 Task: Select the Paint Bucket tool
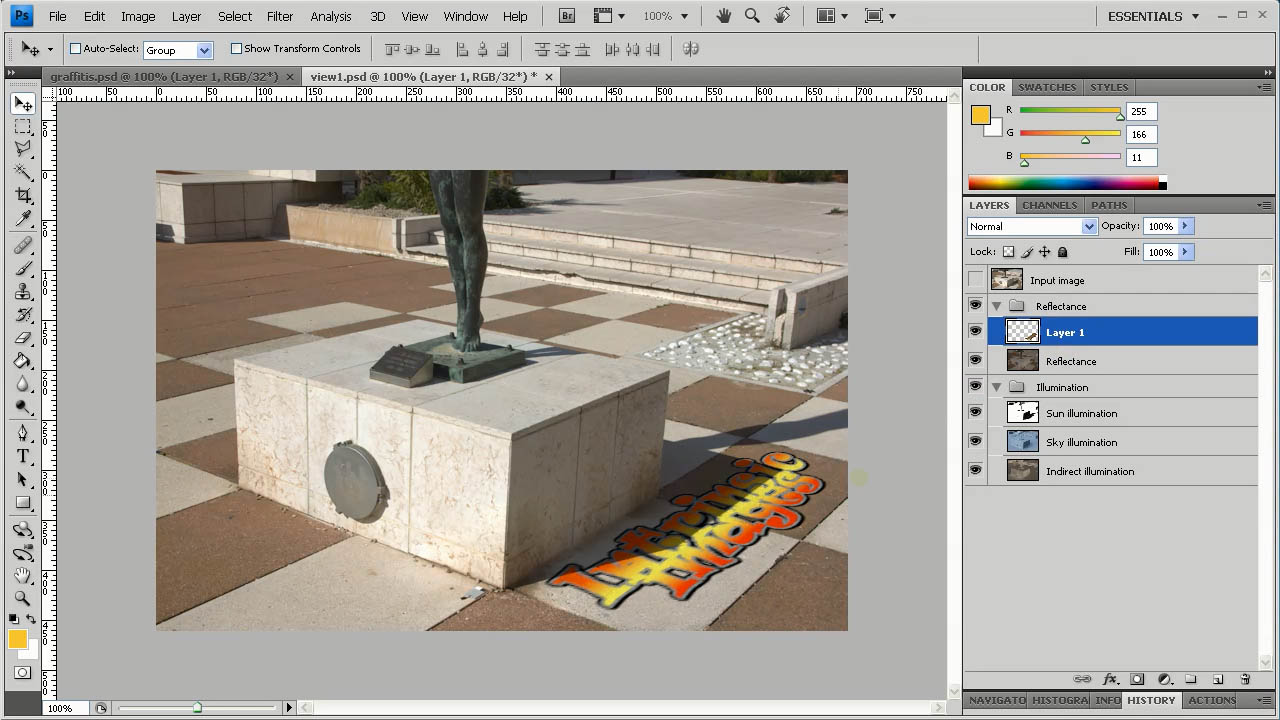click(x=23, y=361)
